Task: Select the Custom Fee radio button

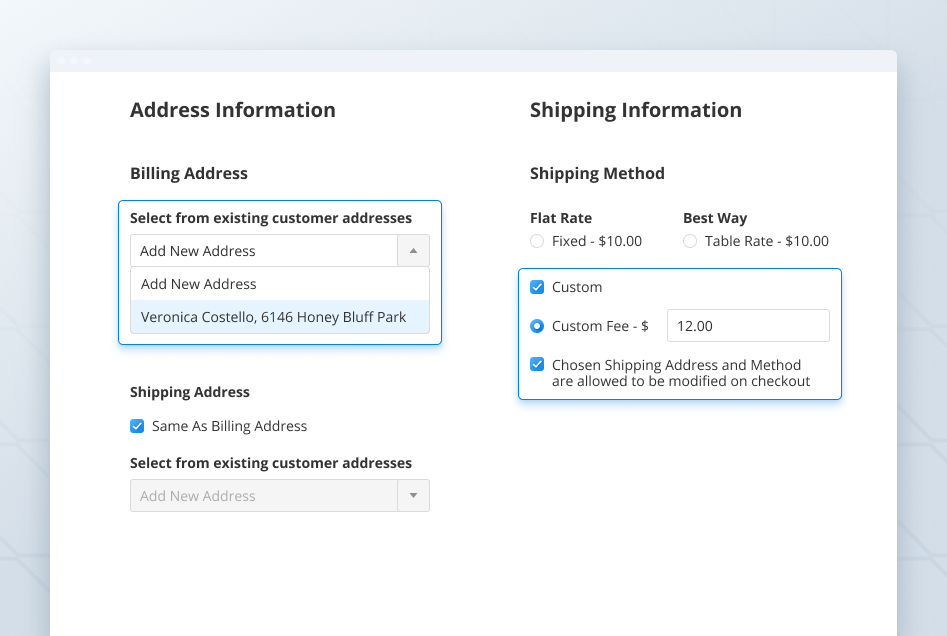Action: [x=536, y=325]
